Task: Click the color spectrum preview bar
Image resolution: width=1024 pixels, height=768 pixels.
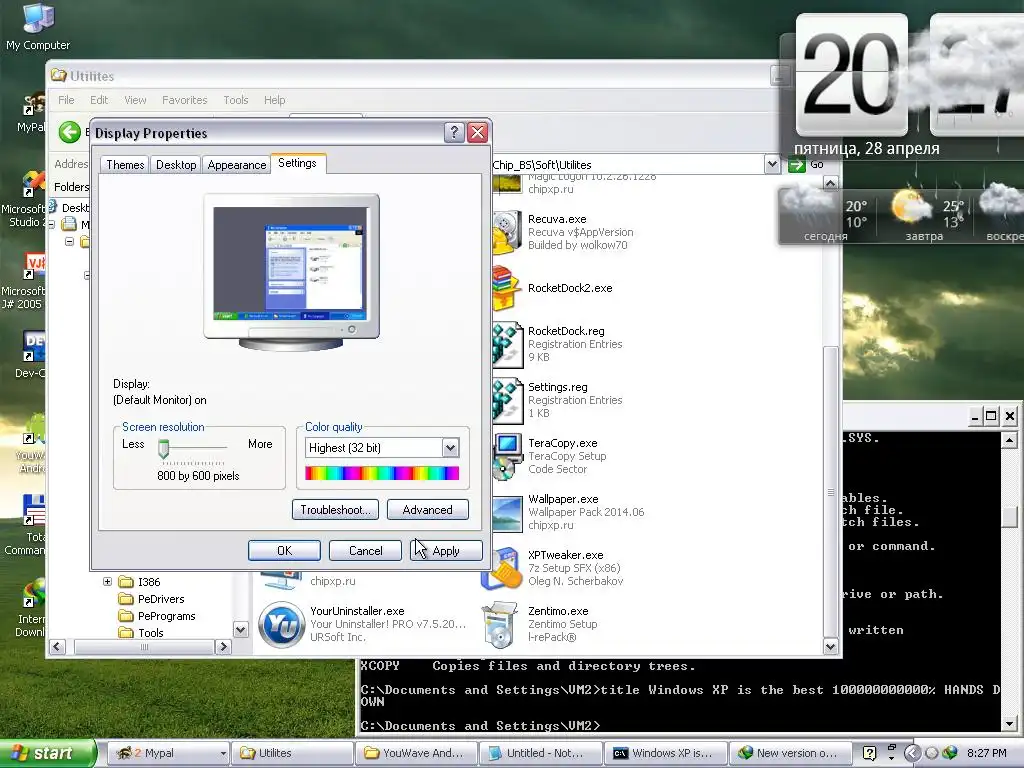Action: click(382, 473)
